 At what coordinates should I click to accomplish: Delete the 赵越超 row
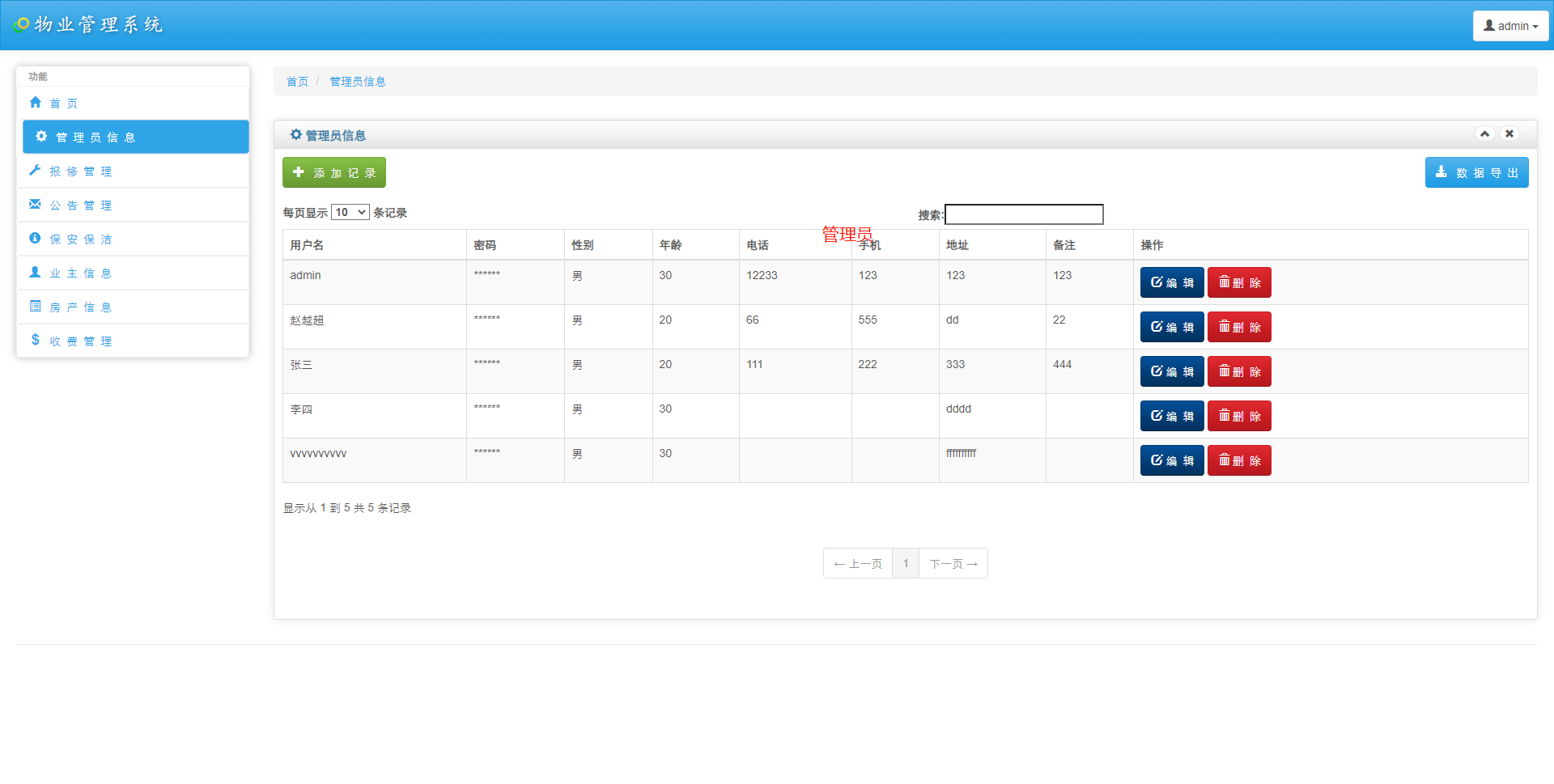tap(1239, 327)
